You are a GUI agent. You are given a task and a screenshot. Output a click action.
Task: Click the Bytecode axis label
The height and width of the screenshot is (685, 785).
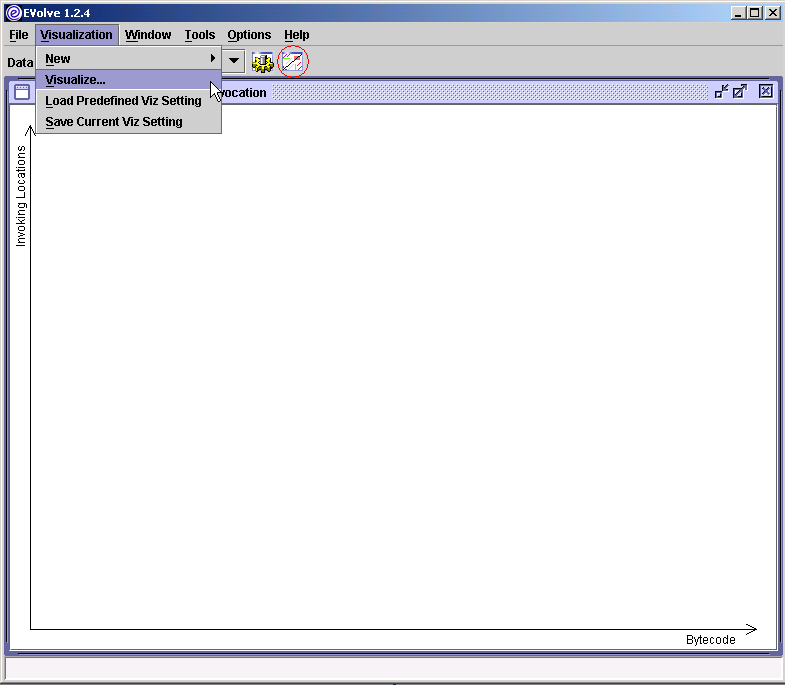coord(710,639)
